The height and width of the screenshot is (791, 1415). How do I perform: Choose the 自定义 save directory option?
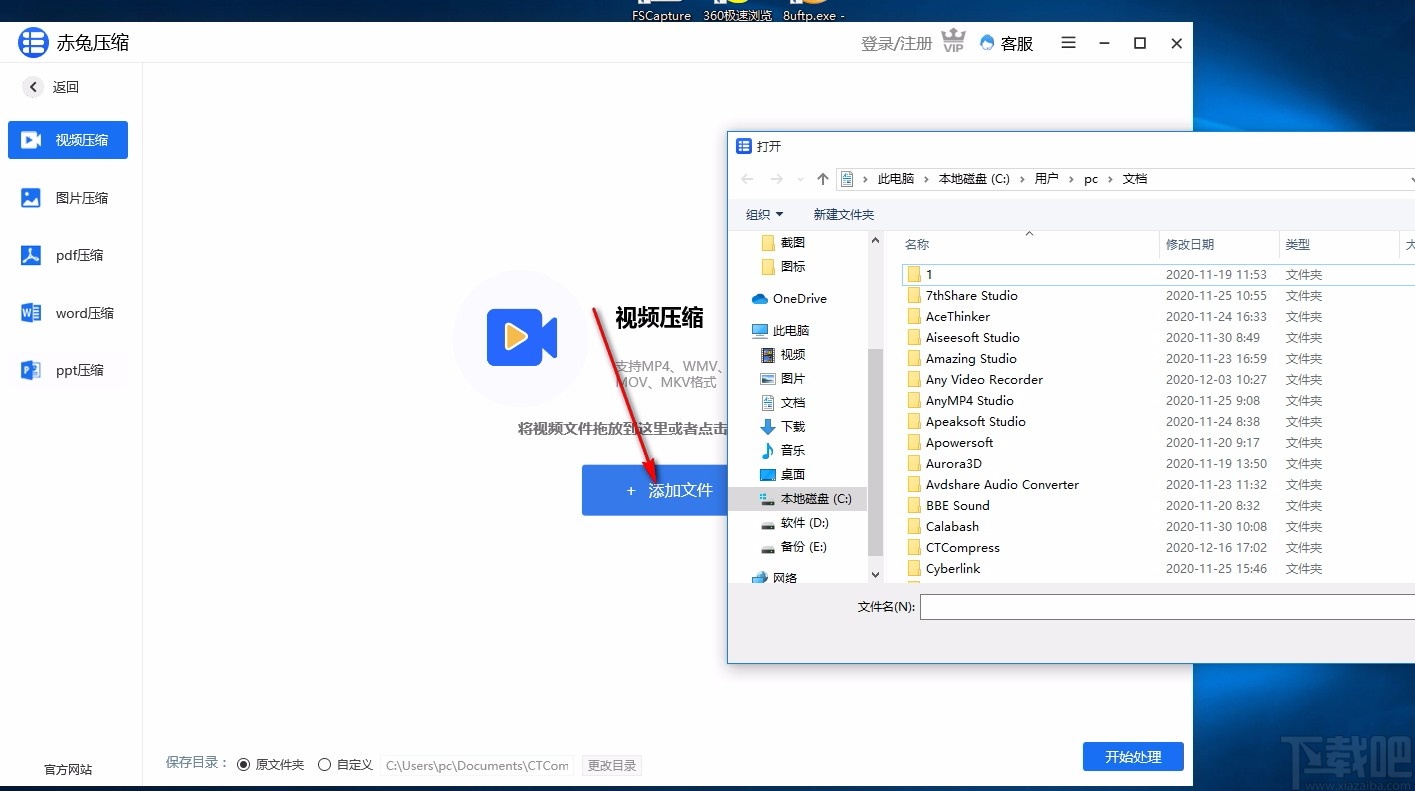[325, 763]
